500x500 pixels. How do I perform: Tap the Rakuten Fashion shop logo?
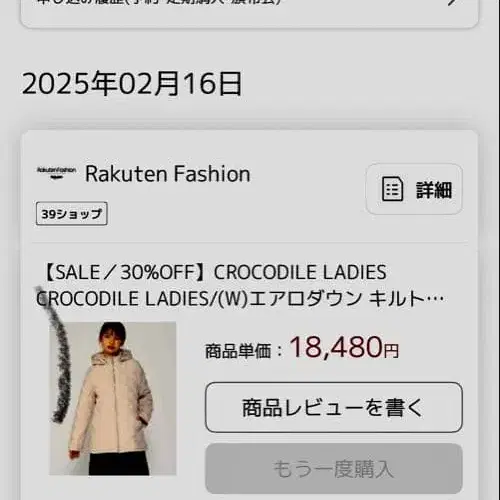tap(56, 173)
